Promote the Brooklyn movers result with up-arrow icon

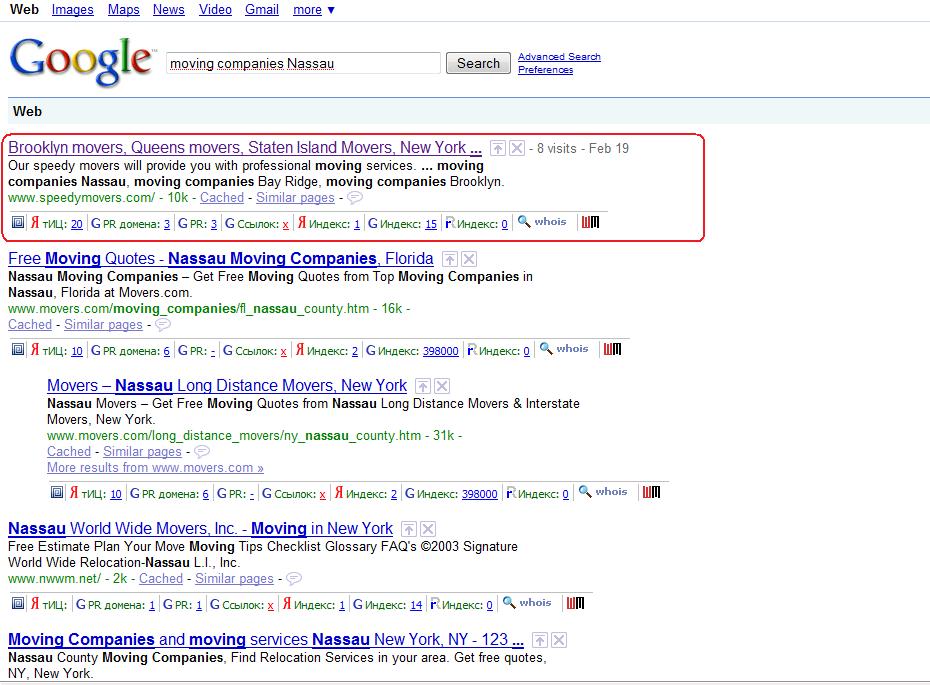coord(498,148)
